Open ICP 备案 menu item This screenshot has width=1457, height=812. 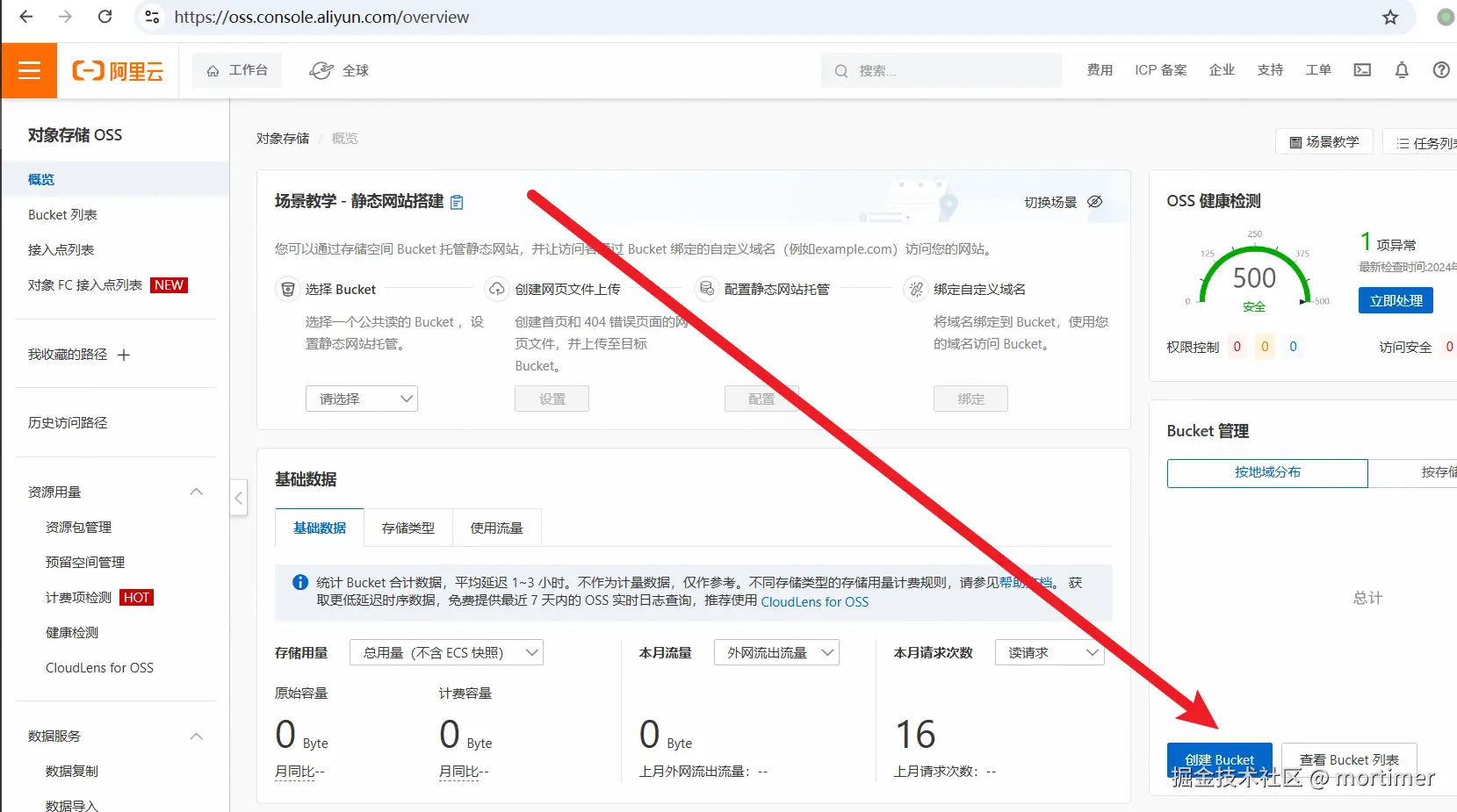(x=1160, y=70)
